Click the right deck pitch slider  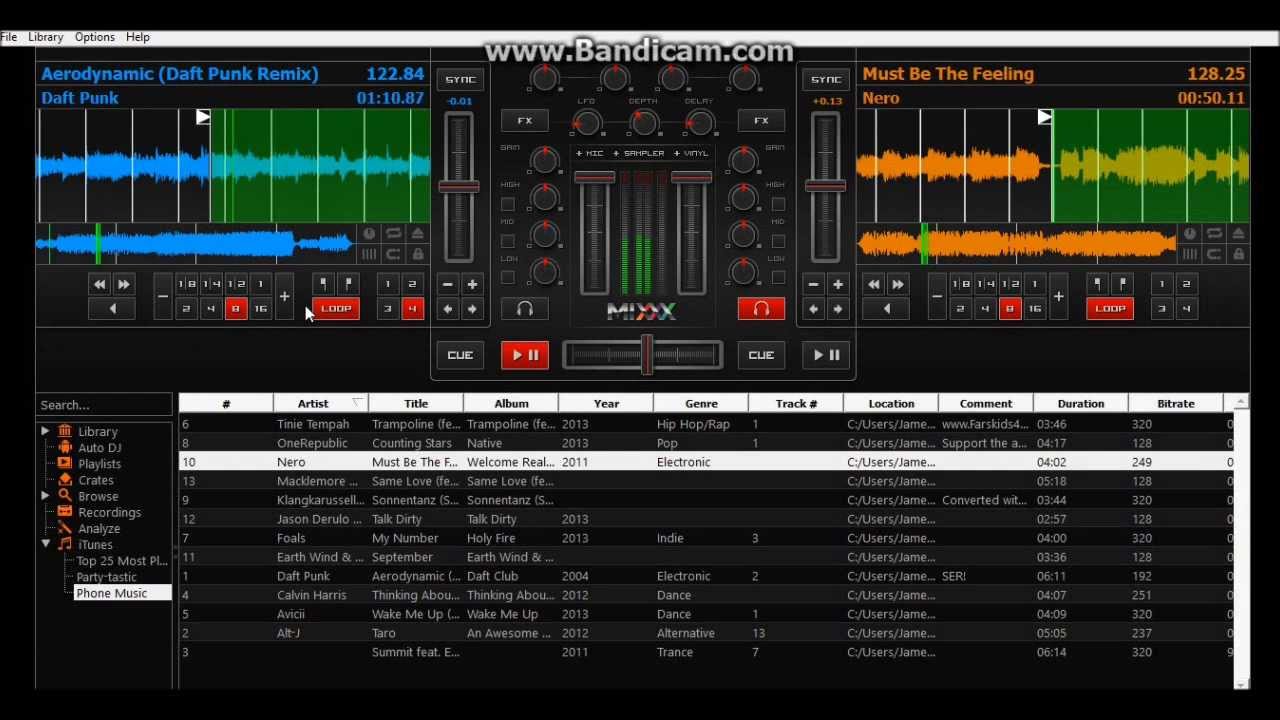826,186
